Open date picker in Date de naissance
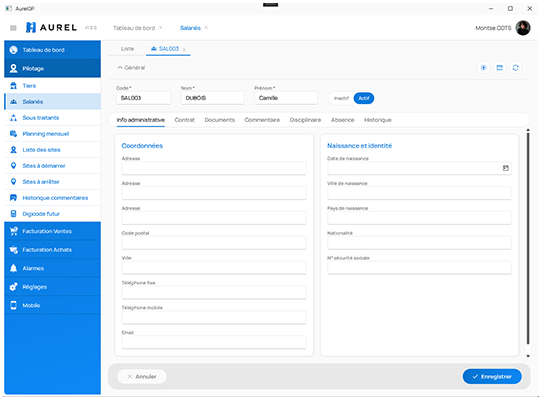The height and width of the screenshot is (400, 542). (505, 168)
